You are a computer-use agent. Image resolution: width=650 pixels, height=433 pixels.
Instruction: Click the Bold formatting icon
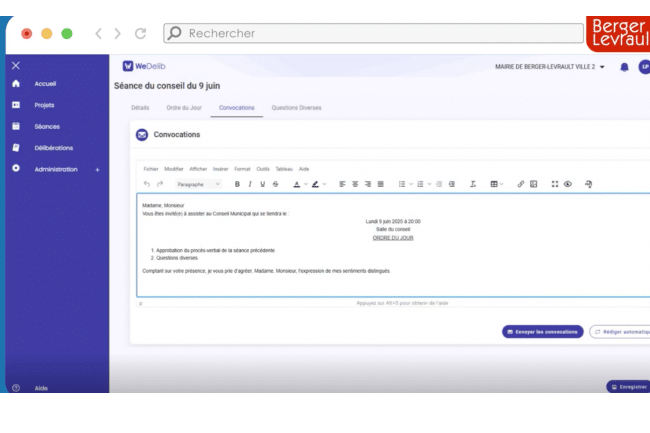pos(237,184)
